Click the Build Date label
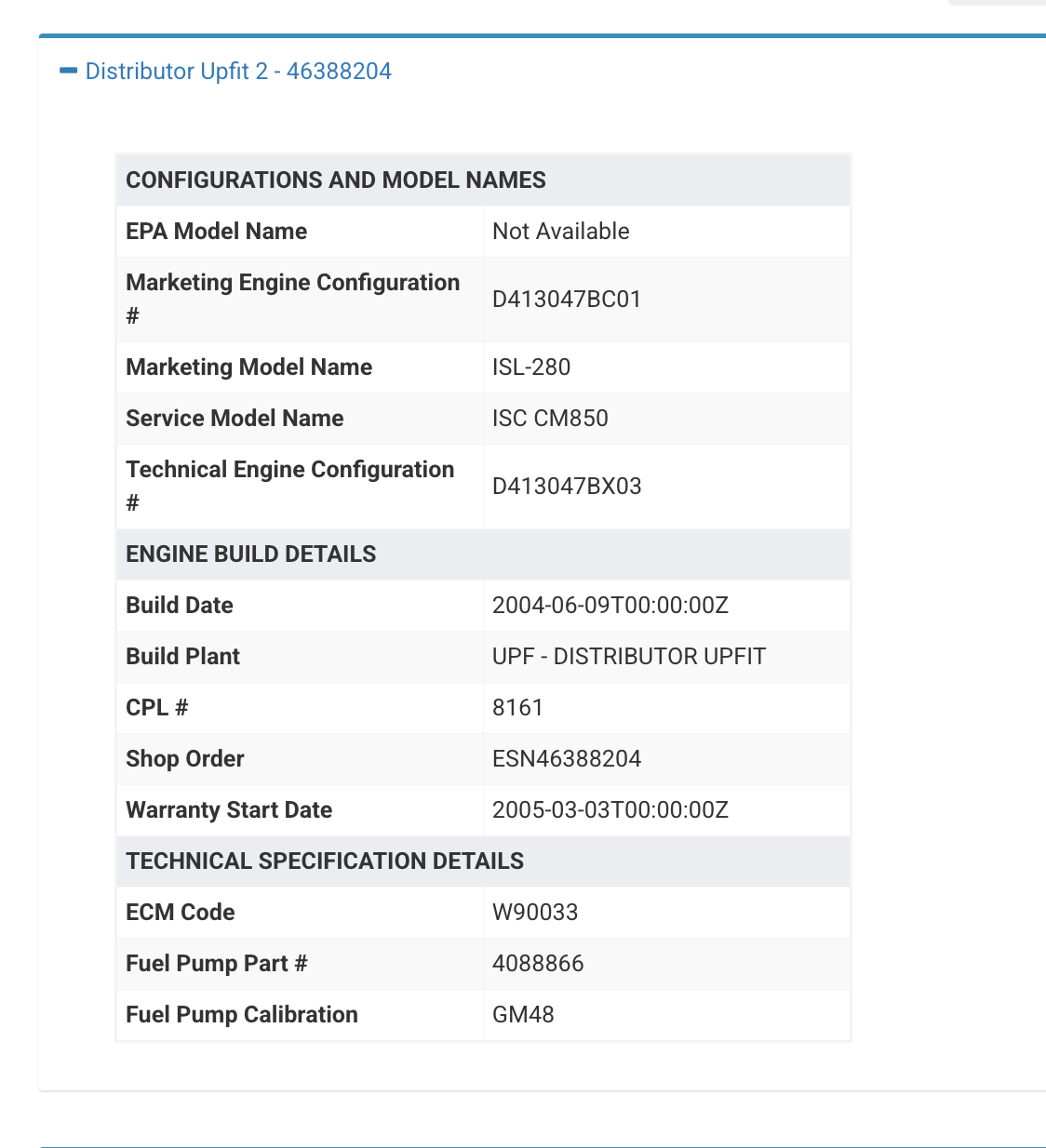Viewport: 1046px width, 1148px height. pos(180,606)
